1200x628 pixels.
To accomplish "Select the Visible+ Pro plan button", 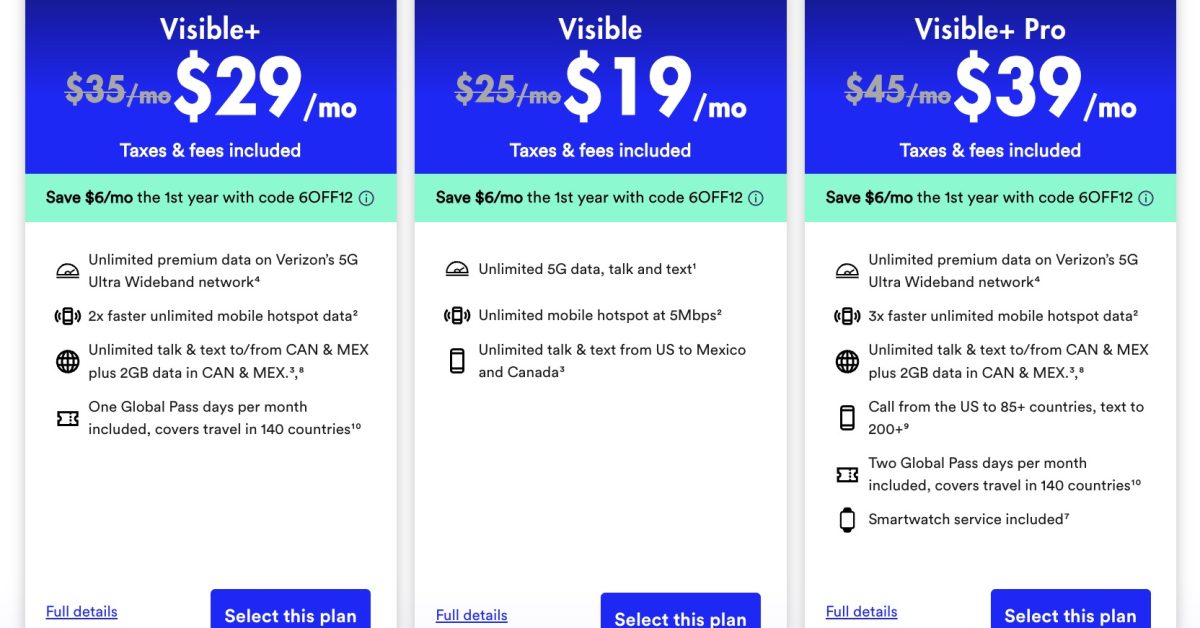I will coord(1070,613).
